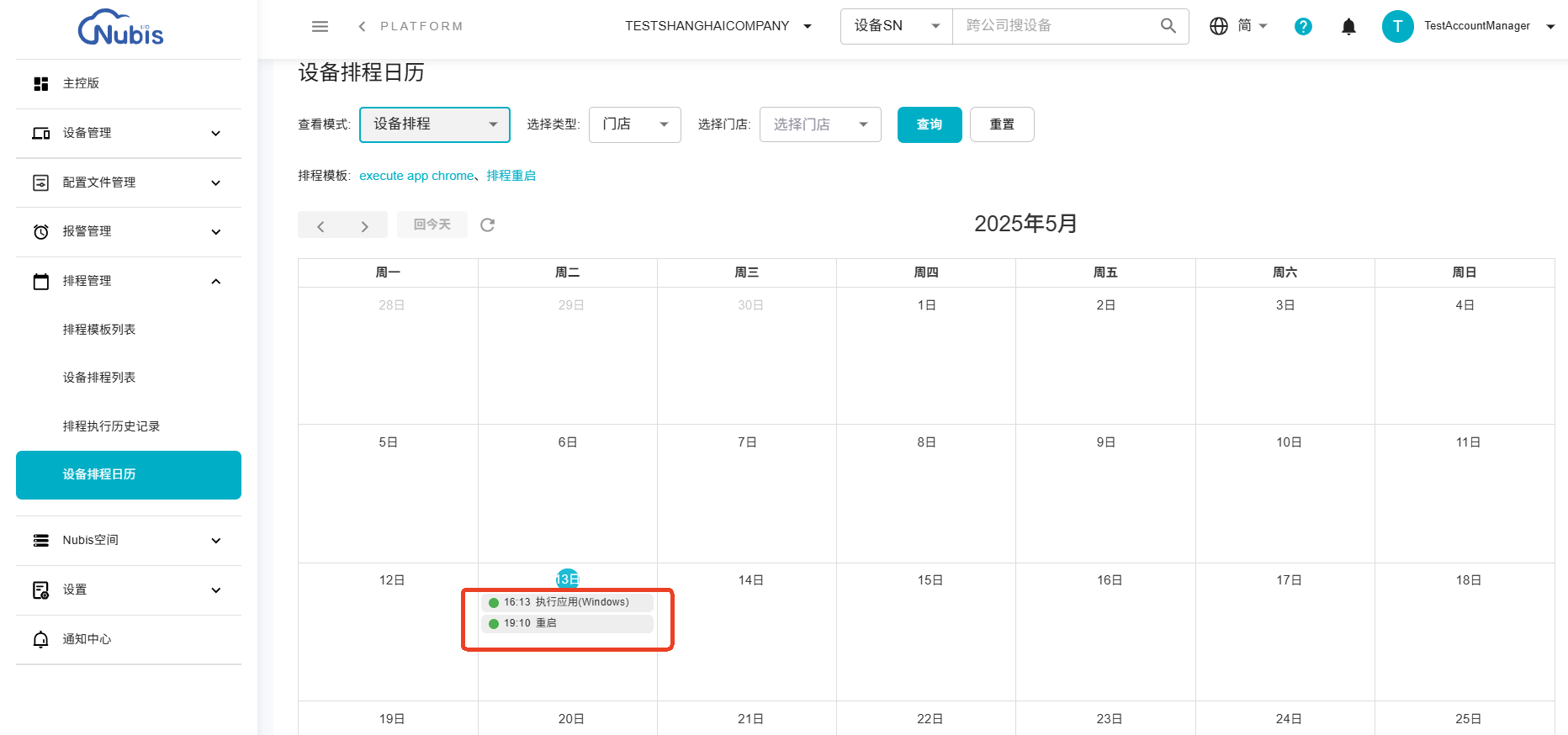Collapse the 排程管理 menu
This screenshot has height=735, width=1568.
216,281
